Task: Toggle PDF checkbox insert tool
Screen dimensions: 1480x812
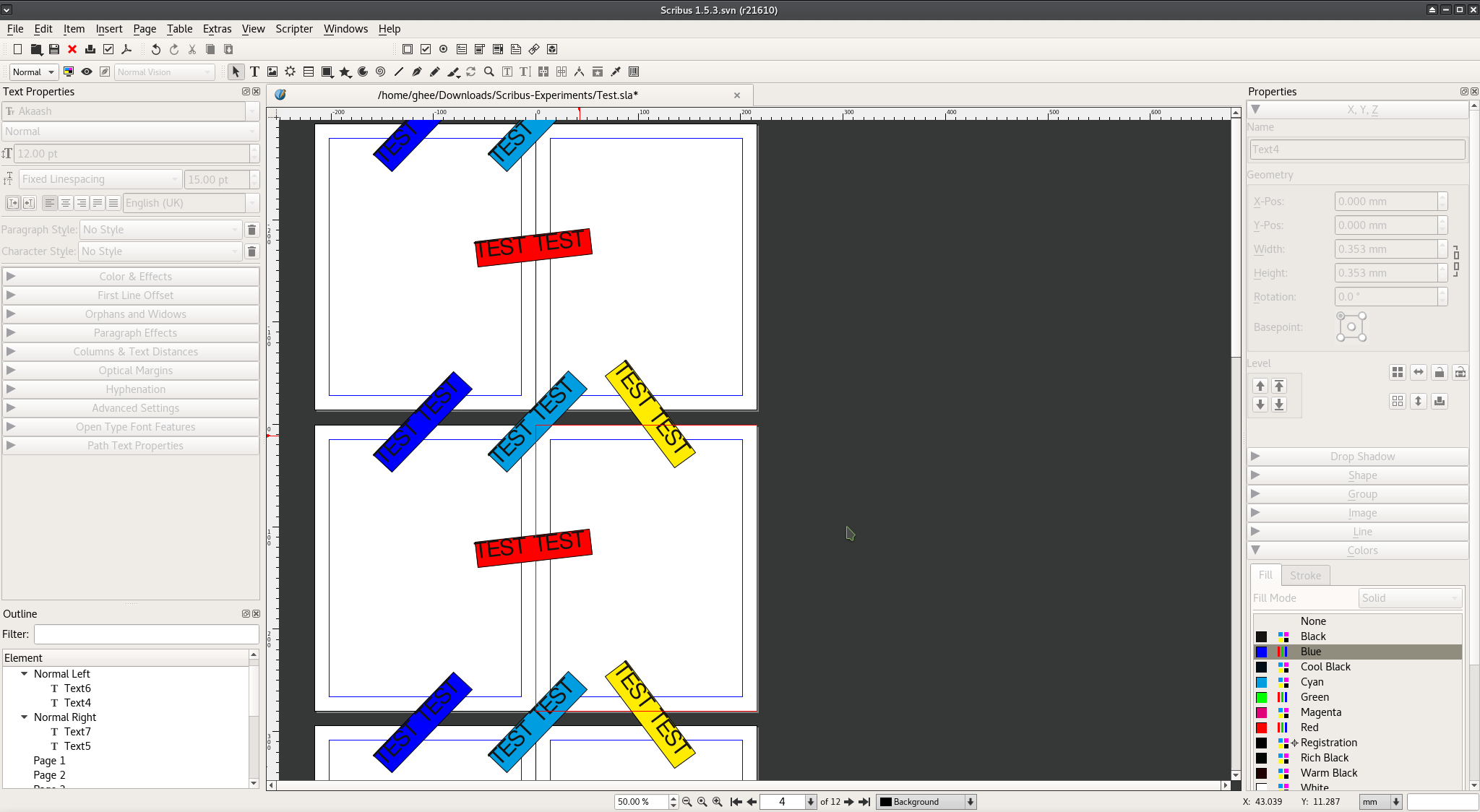Action: (426, 49)
